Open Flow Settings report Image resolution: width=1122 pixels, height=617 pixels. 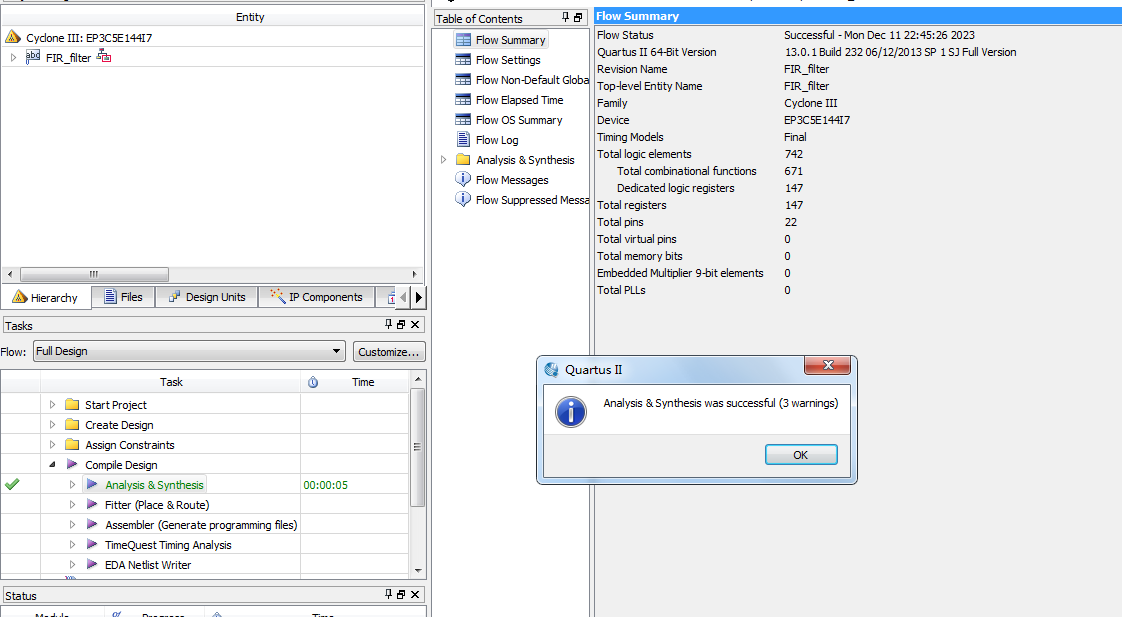(508, 60)
